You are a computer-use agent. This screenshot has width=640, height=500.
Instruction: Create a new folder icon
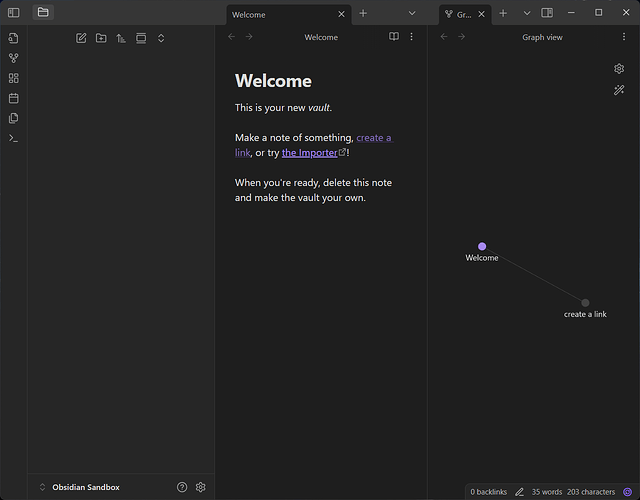(x=101, y=38)
